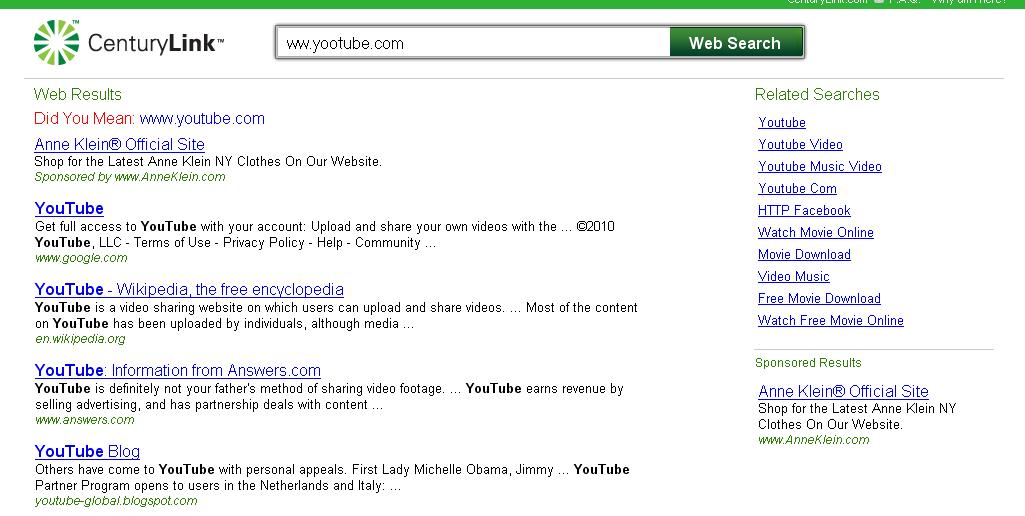This screenshot has width=1025, height=516.
Task: Select related search 'Youtube'
Action: [x=782, y=122]
